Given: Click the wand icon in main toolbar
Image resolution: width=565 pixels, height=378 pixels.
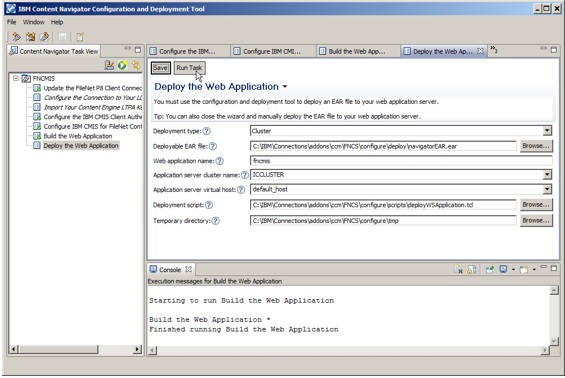Looking at the screenshot, I should [x=16, y=37].
